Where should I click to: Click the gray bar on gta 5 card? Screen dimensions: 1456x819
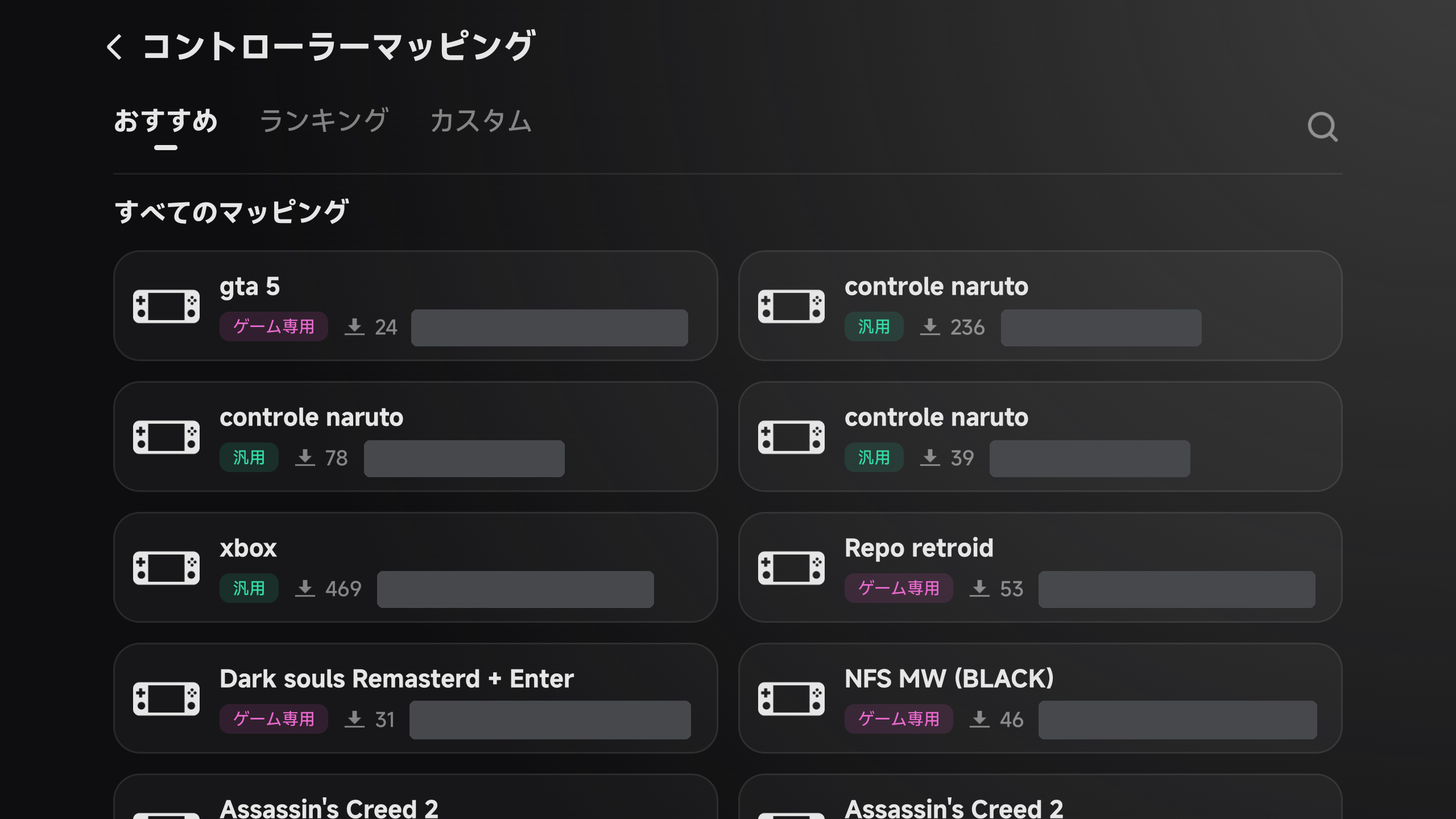(549, 328)
